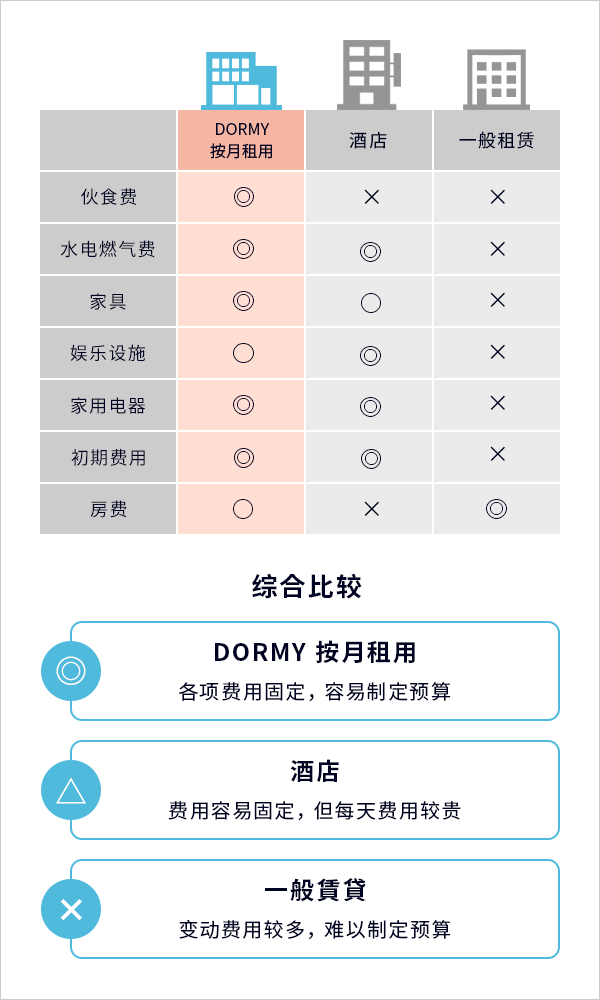Open the 一般賃貸 summary card
This screenshot has height=1000, width=600.
(315, 909)
